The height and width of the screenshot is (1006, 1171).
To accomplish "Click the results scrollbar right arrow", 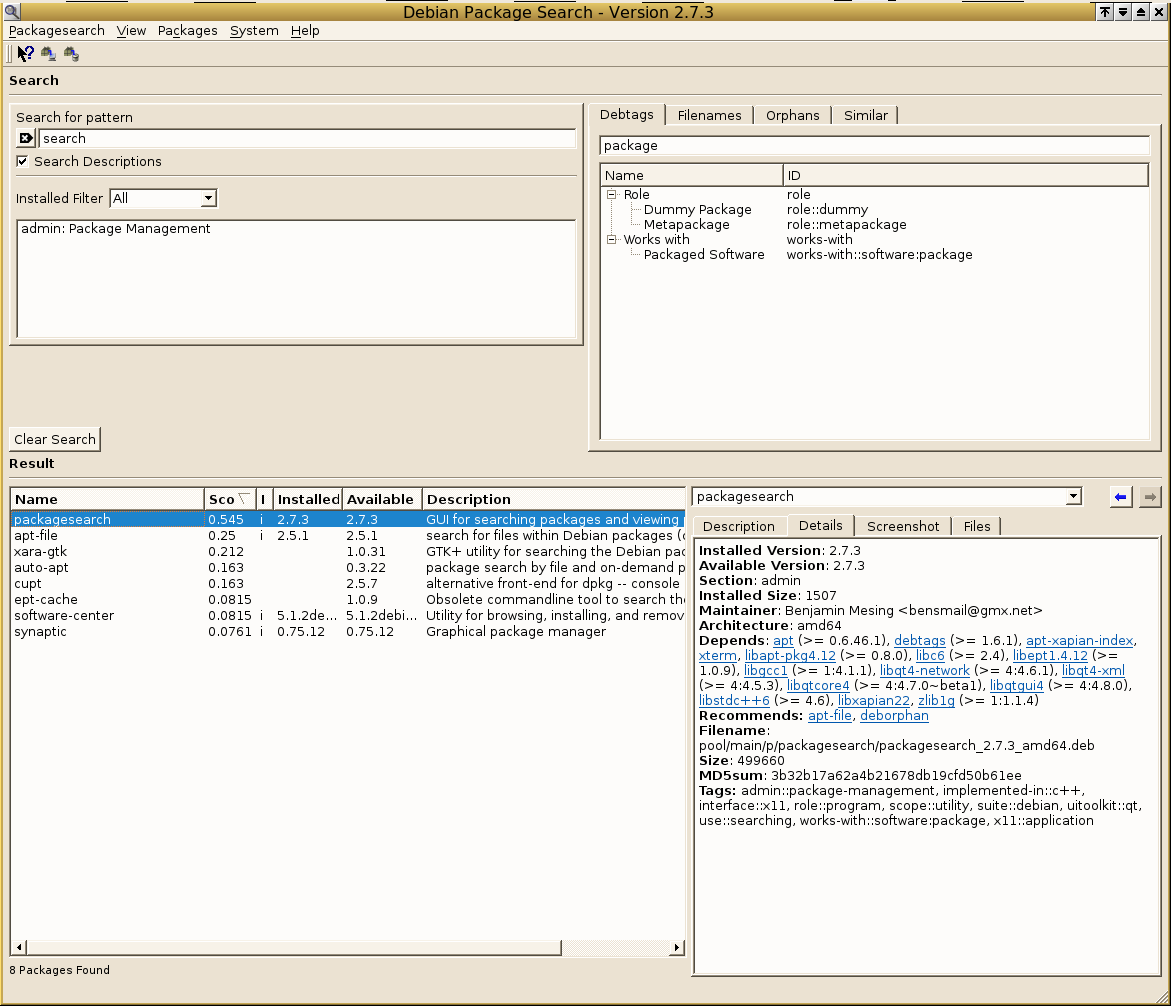I will coord(676,948).
